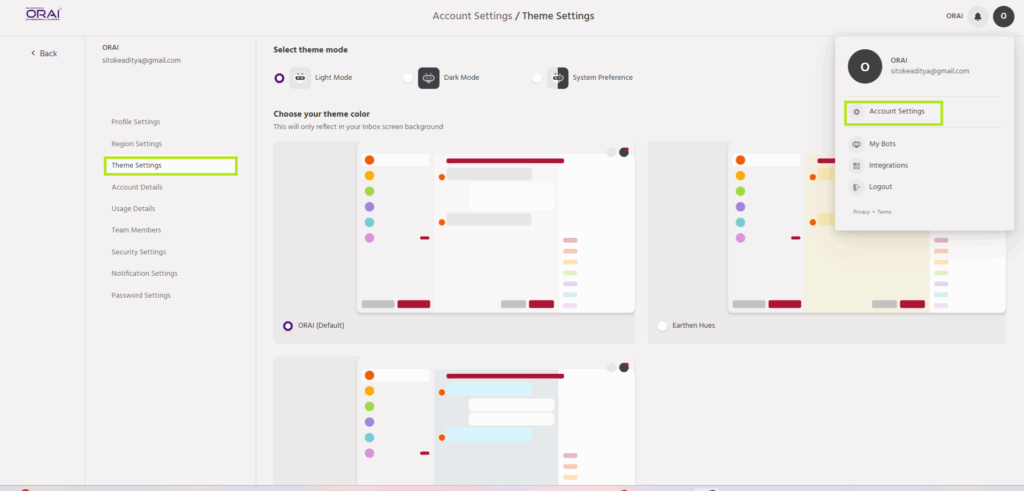Screen dimensions: 1024x491
Task: Click the large O avatar in the profile popup
Action: pos(865,67)
